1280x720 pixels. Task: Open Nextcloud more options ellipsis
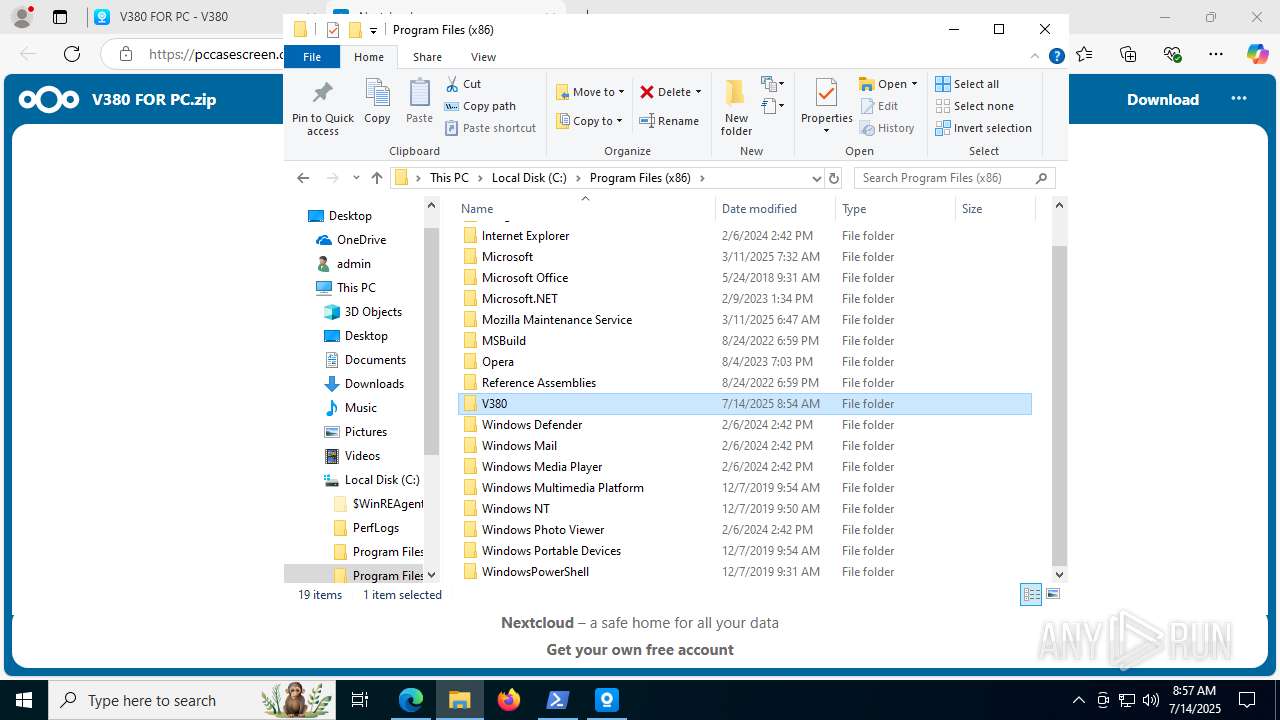[x=1239, y=98]
